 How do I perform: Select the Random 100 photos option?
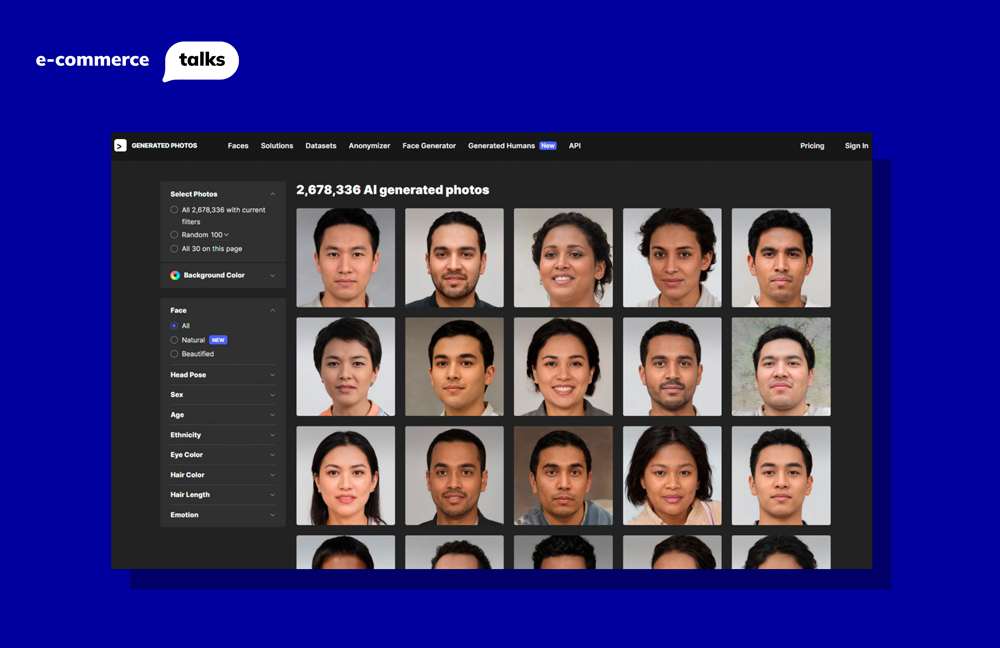(173, 234)
